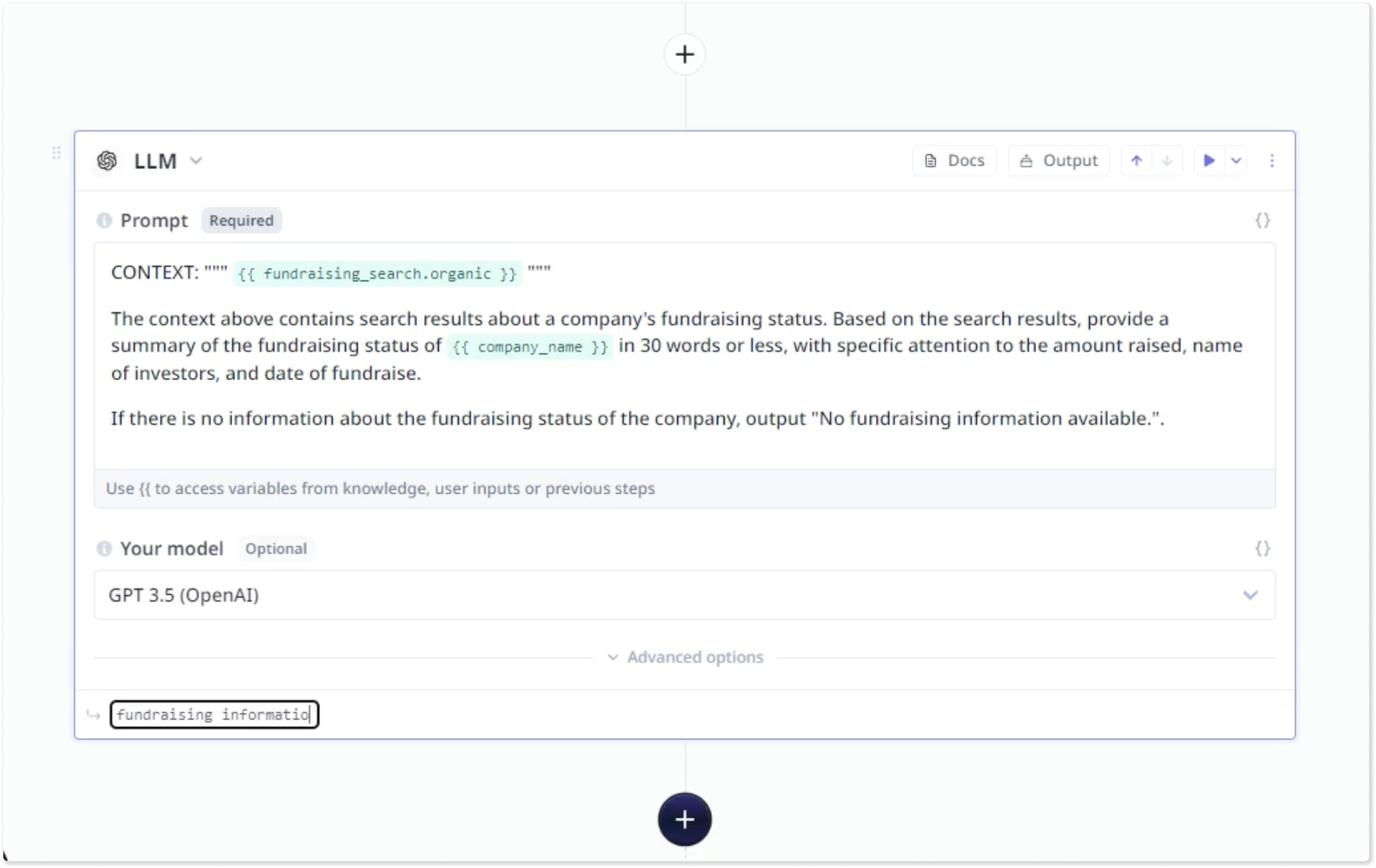Open run options chevron next to play
This screenshot has height=868, width=1376.
1236,161
